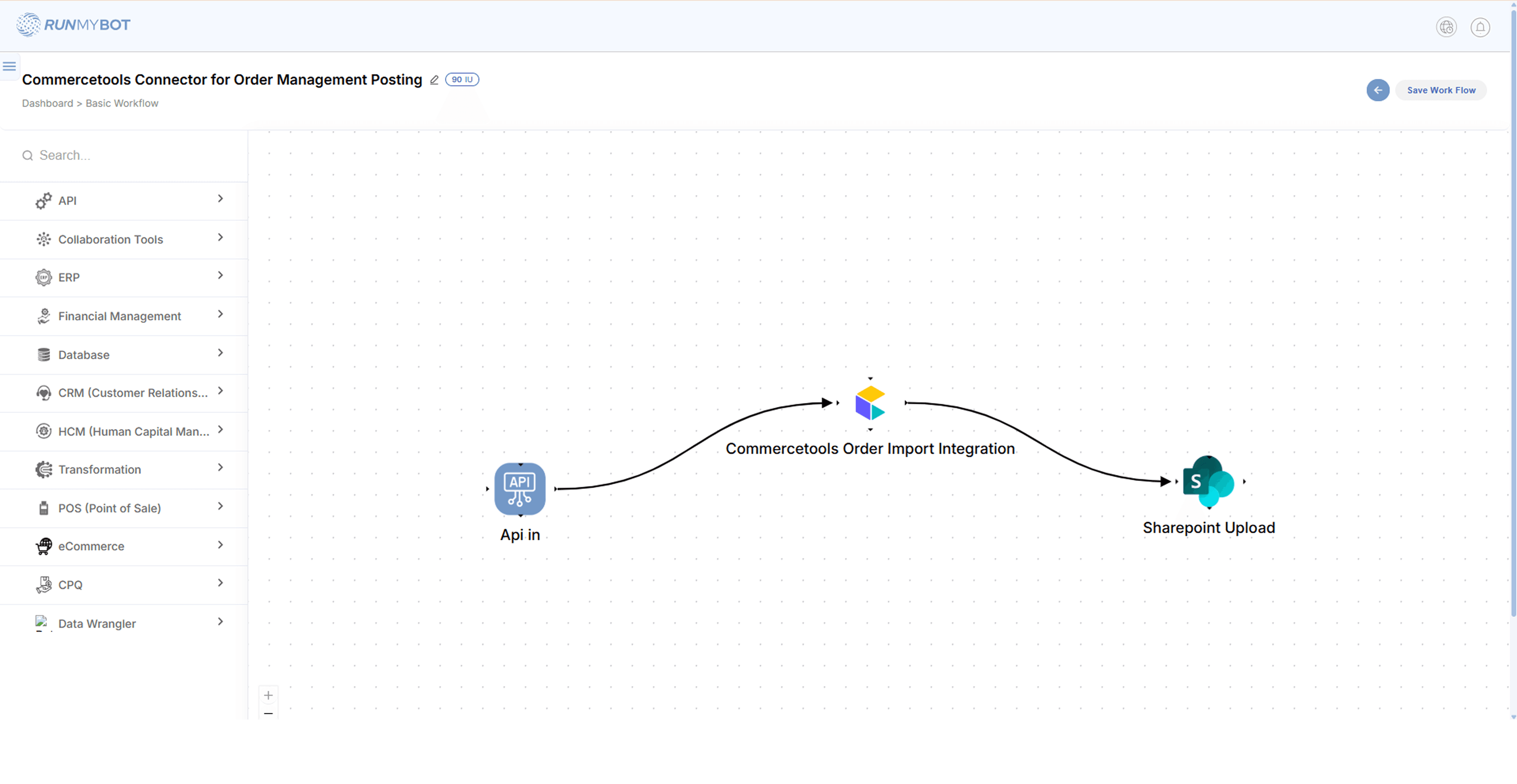This screenshot has width=1517, height=784.
Task: Open the Transformation category row
Action: (x=124, y=470)
